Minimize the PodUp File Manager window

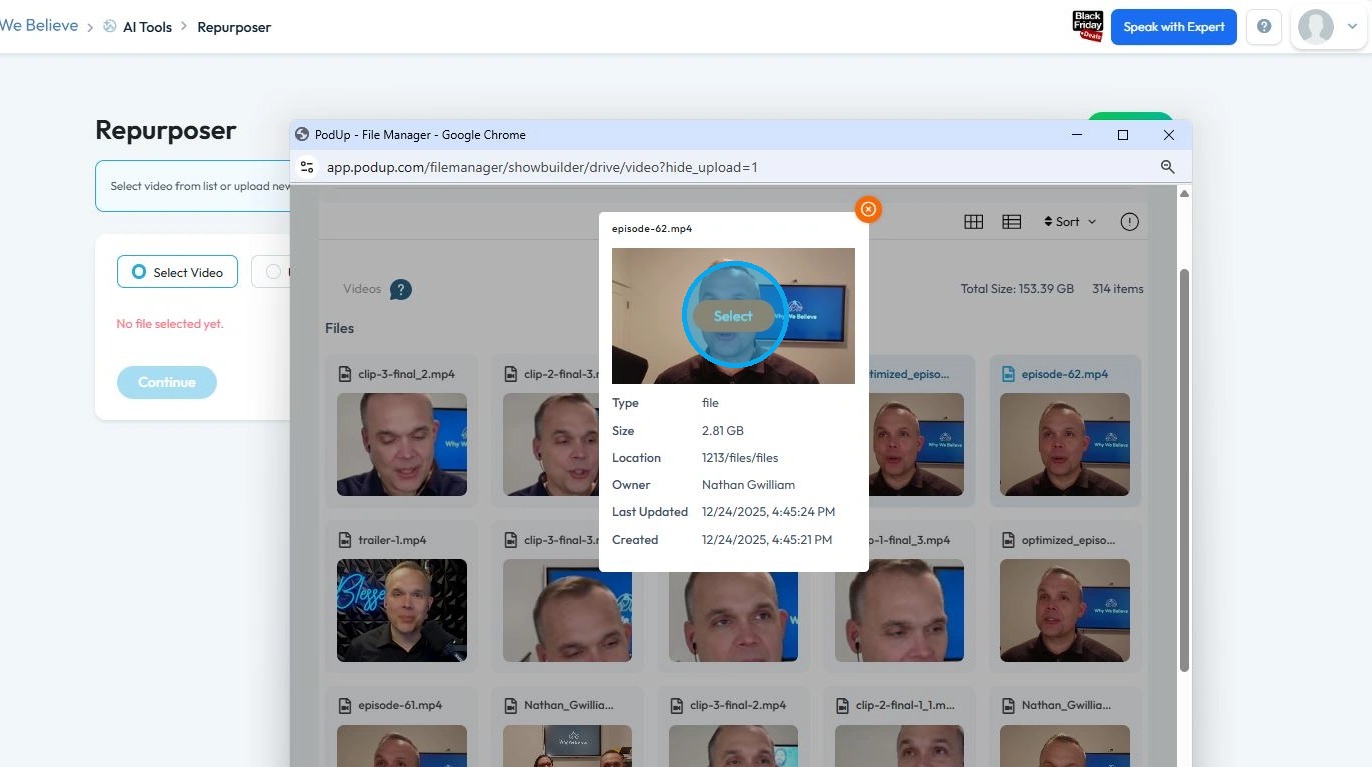point(1077,135)
